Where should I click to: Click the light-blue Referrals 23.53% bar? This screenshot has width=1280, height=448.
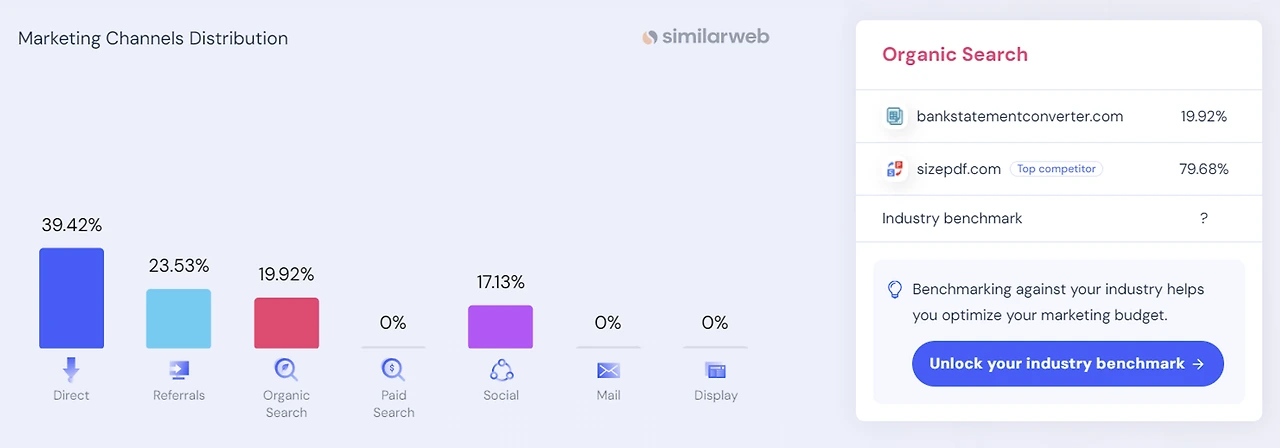[179, 318]
